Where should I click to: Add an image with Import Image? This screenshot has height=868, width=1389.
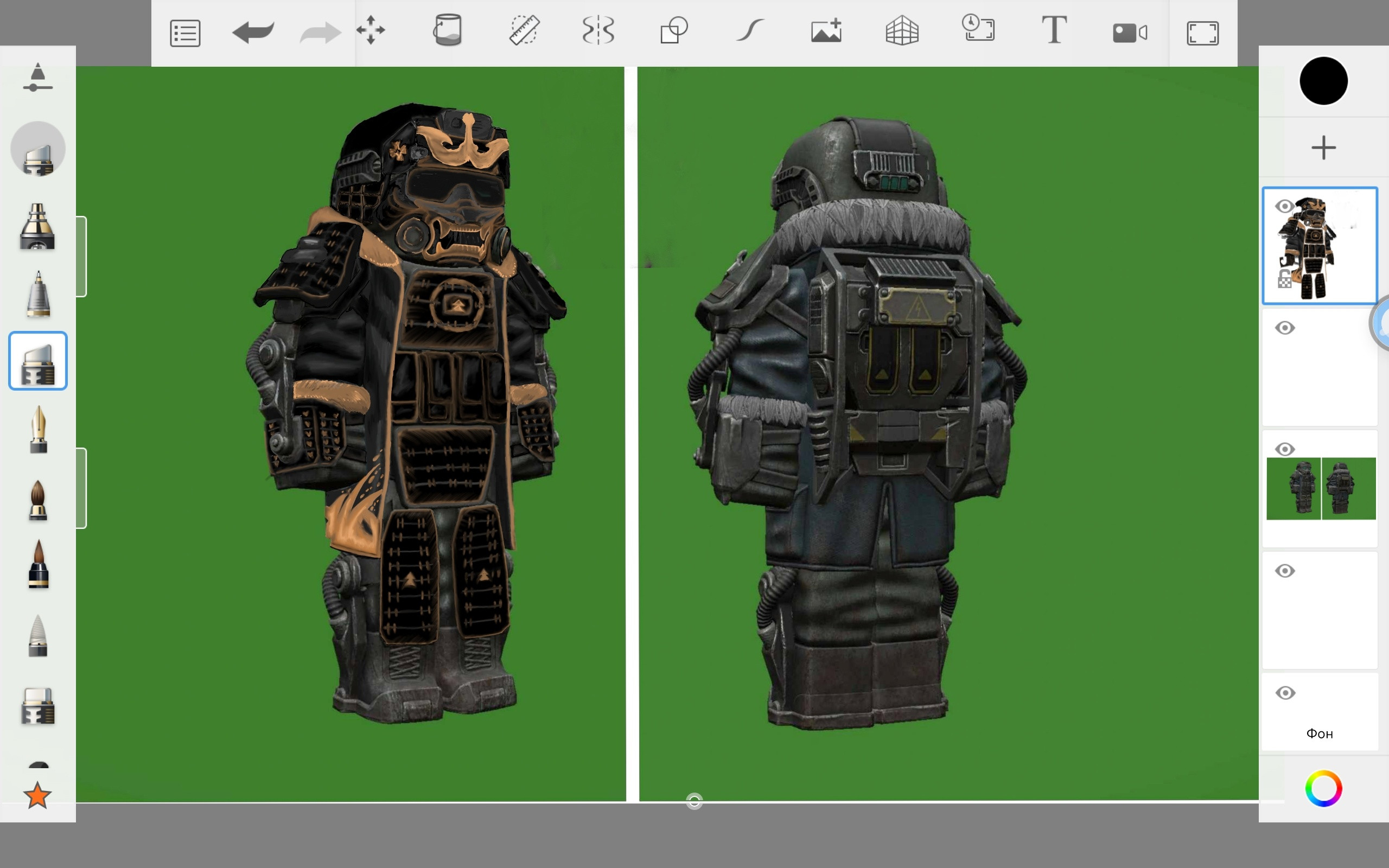coord(826,30)
